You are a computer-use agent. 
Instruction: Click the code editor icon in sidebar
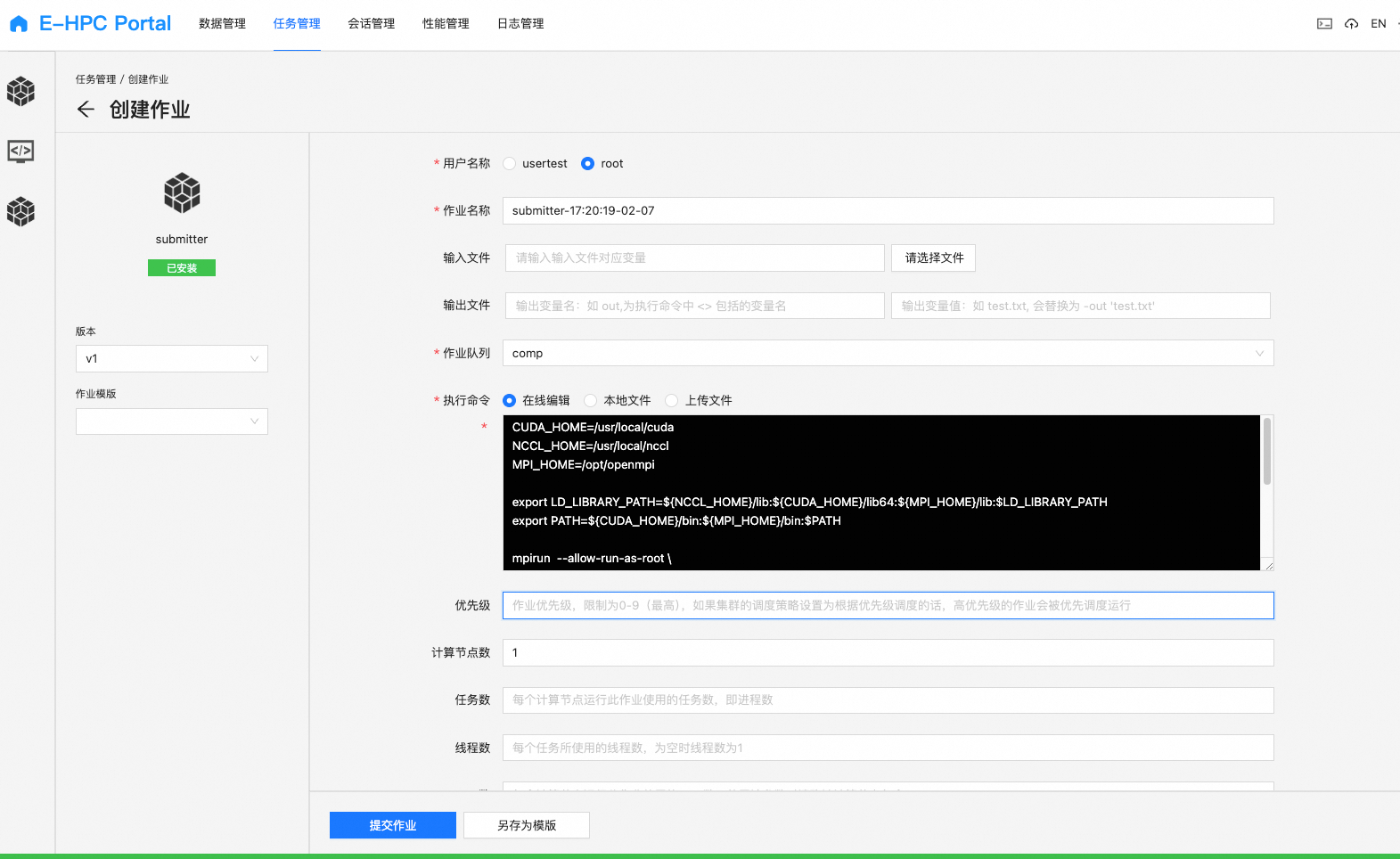pyautogui.click(x=20, y=151)
